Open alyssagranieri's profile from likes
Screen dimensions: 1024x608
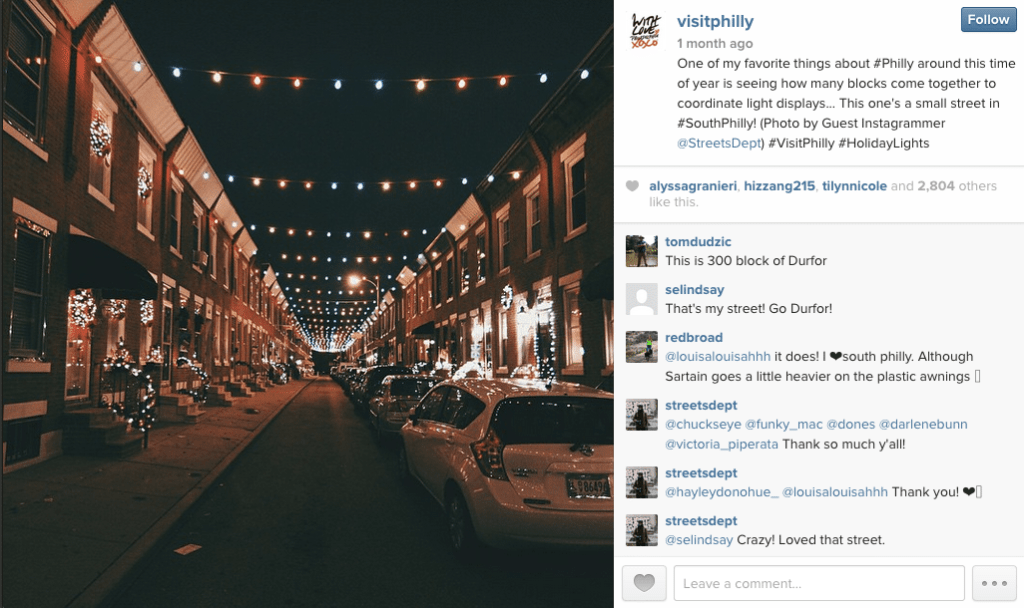693,186
